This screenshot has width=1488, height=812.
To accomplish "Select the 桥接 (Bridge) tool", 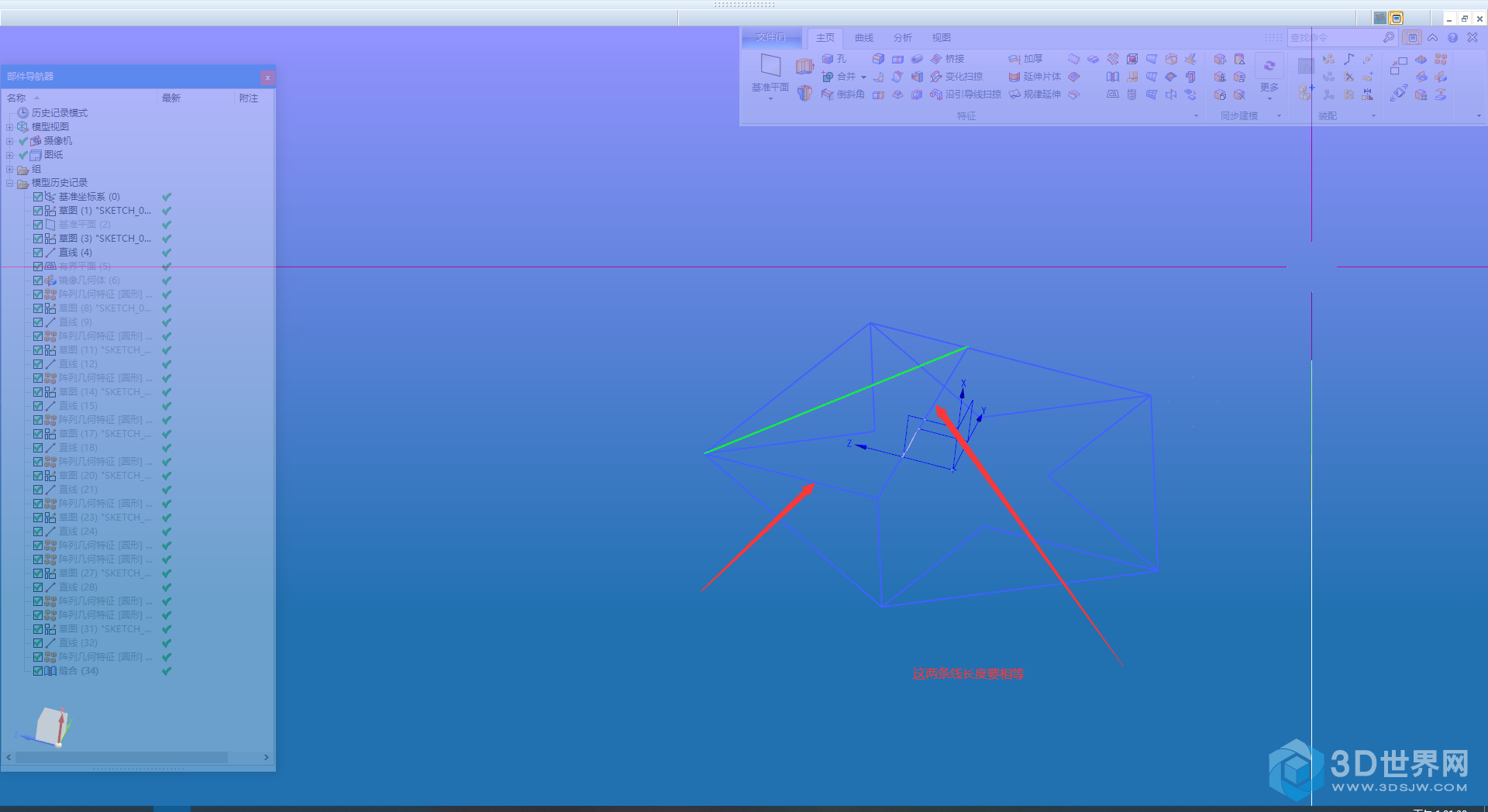I will tap(947, 59).
